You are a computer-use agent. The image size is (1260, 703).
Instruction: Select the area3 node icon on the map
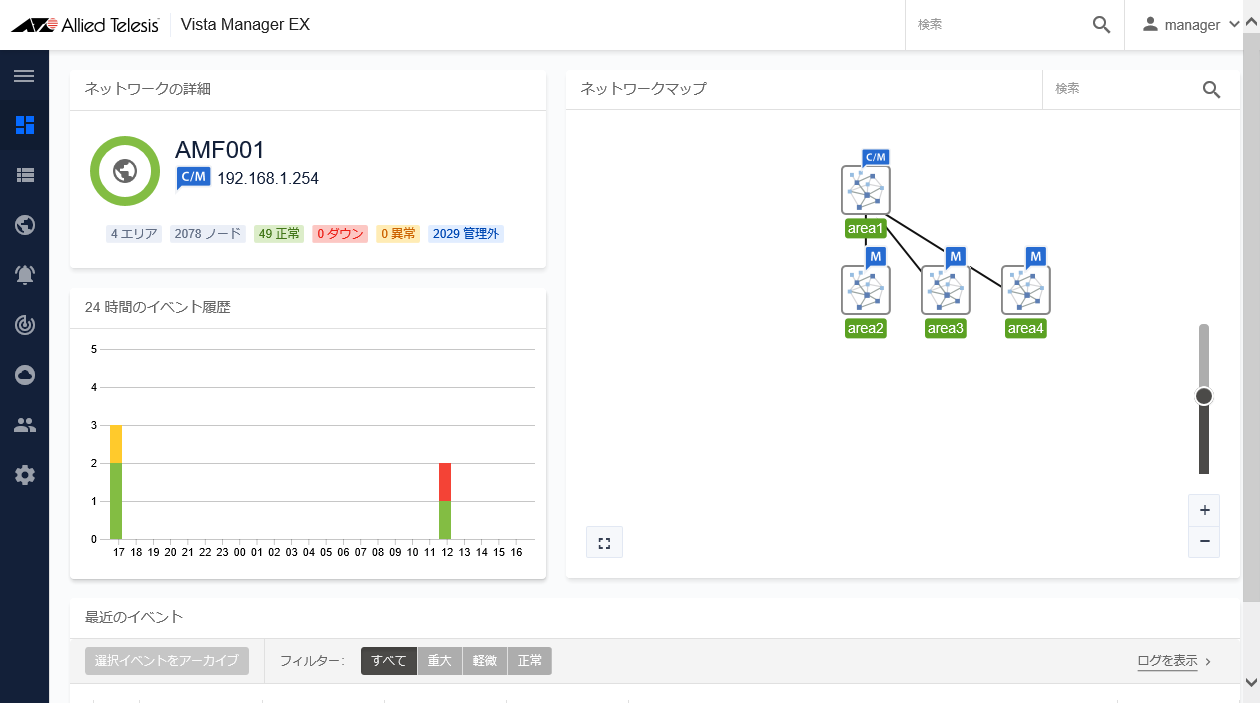pos(946,290)
